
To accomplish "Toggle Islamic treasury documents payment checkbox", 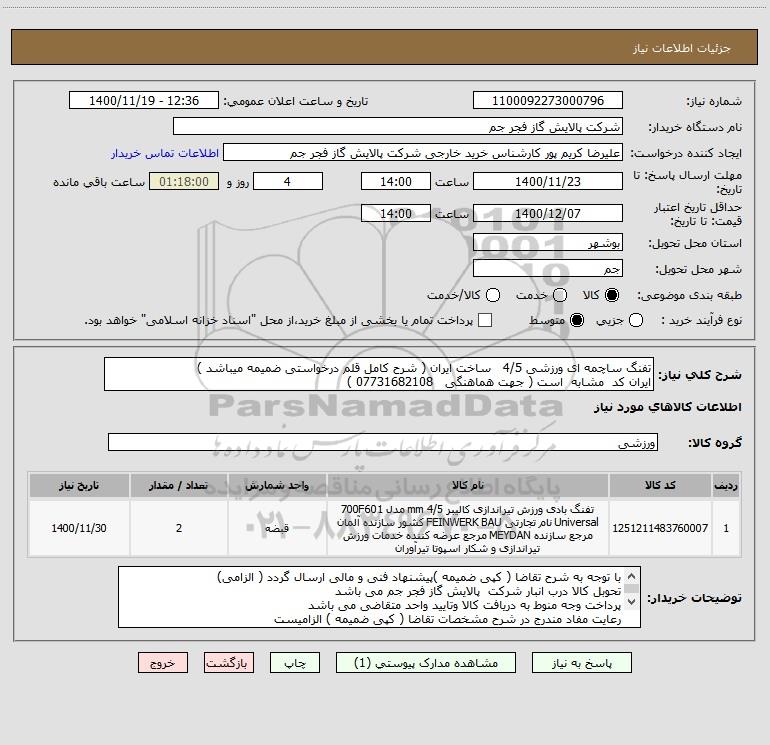I will (x=485, y=320).
